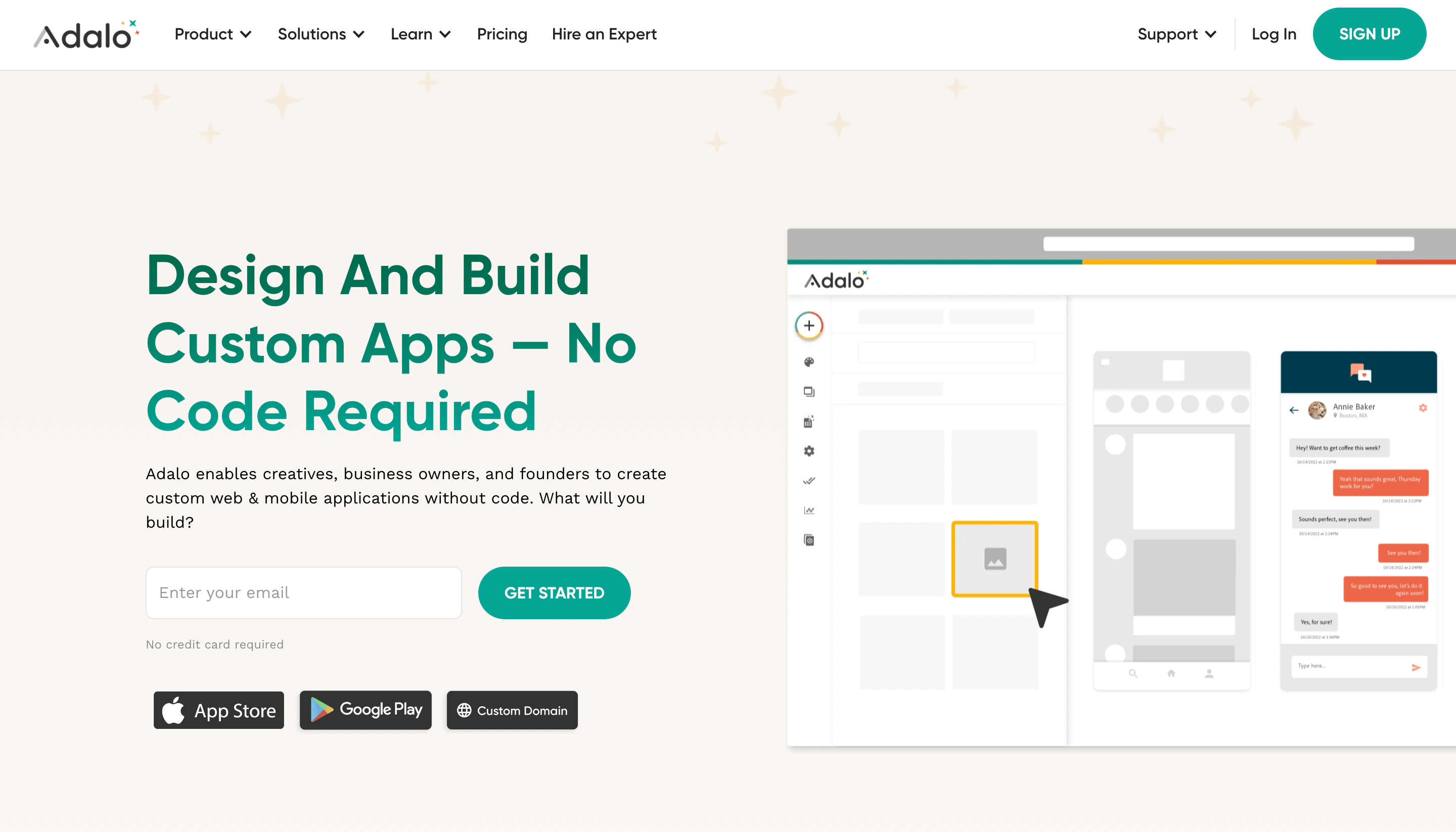Viewport: 1456px width, 832px height.
Task: Open the analytics chart icon in mockup sidebar
Action: coord(809,511)
